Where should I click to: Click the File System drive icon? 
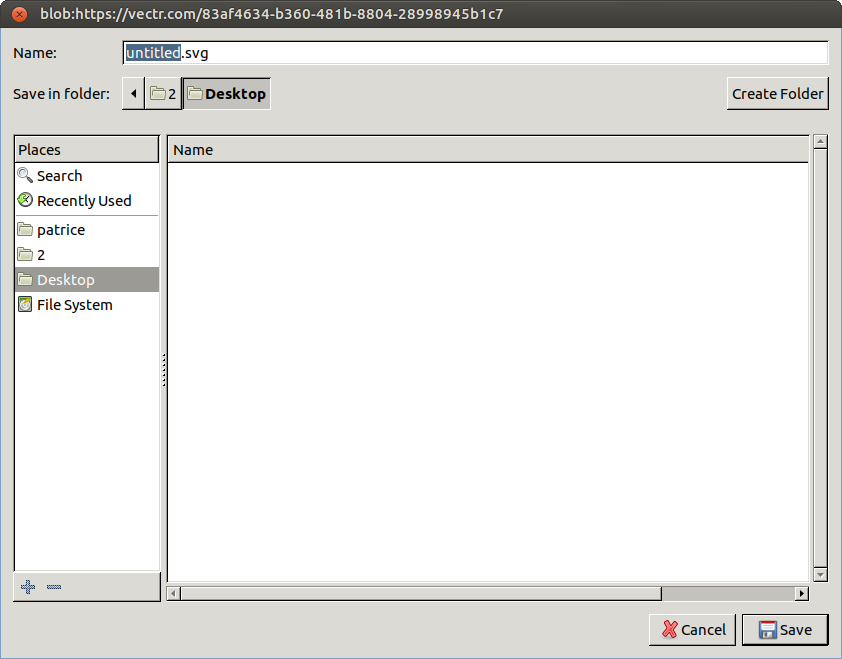[x=25, y=305]
